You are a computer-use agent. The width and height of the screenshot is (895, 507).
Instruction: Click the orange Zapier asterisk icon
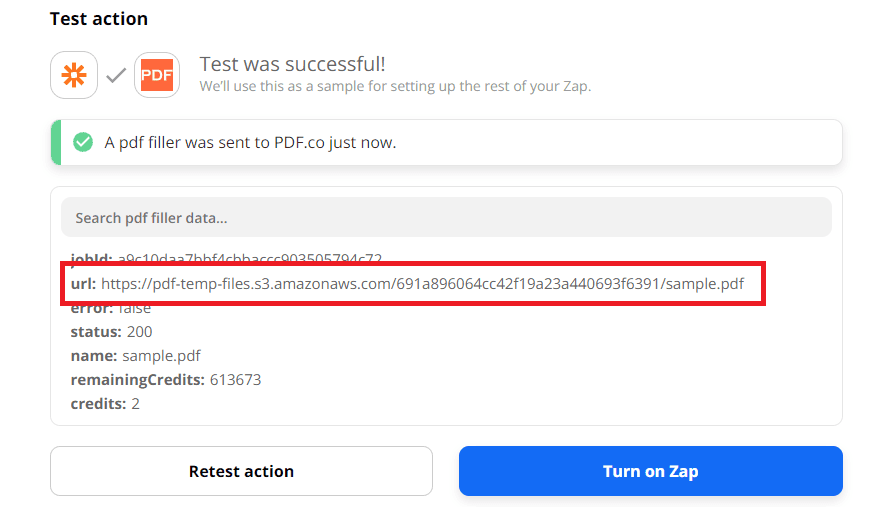coord(74,75)
